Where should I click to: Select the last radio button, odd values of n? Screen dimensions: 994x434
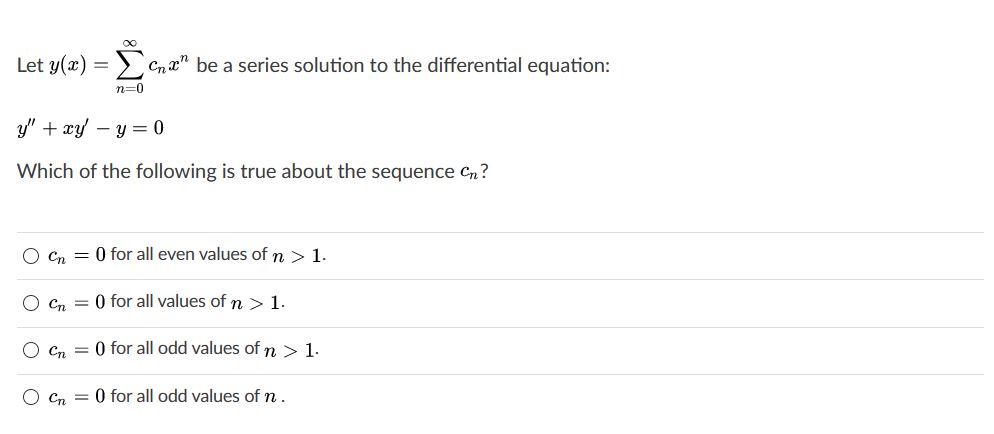(31, 397)
